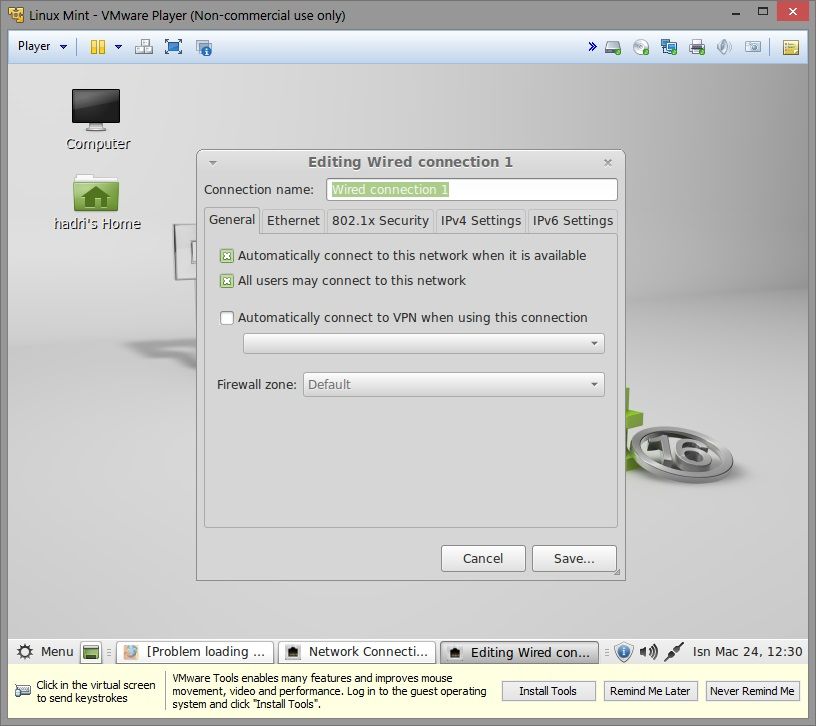Viewport: 816px width, 726px height.
Task: Open the panel clock calendar
Action: click(x=747, y=652)
